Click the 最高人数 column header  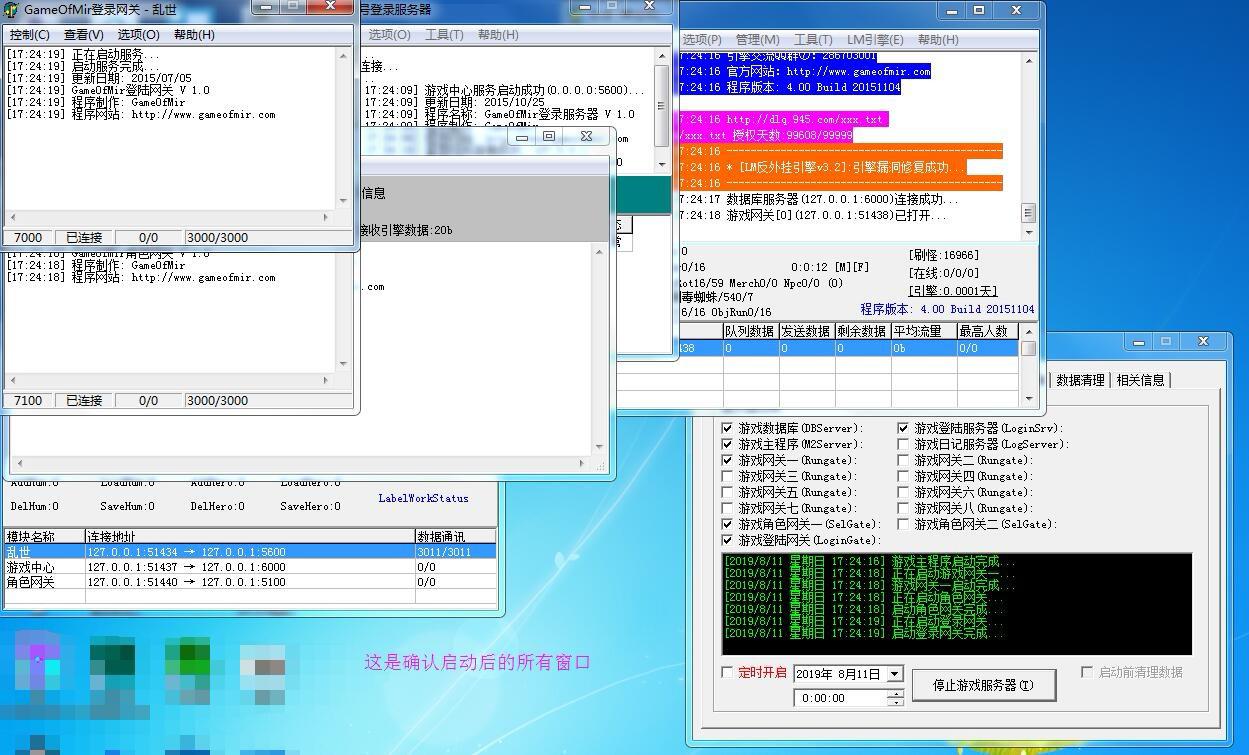pyautogui.click(x=987, y=331)
